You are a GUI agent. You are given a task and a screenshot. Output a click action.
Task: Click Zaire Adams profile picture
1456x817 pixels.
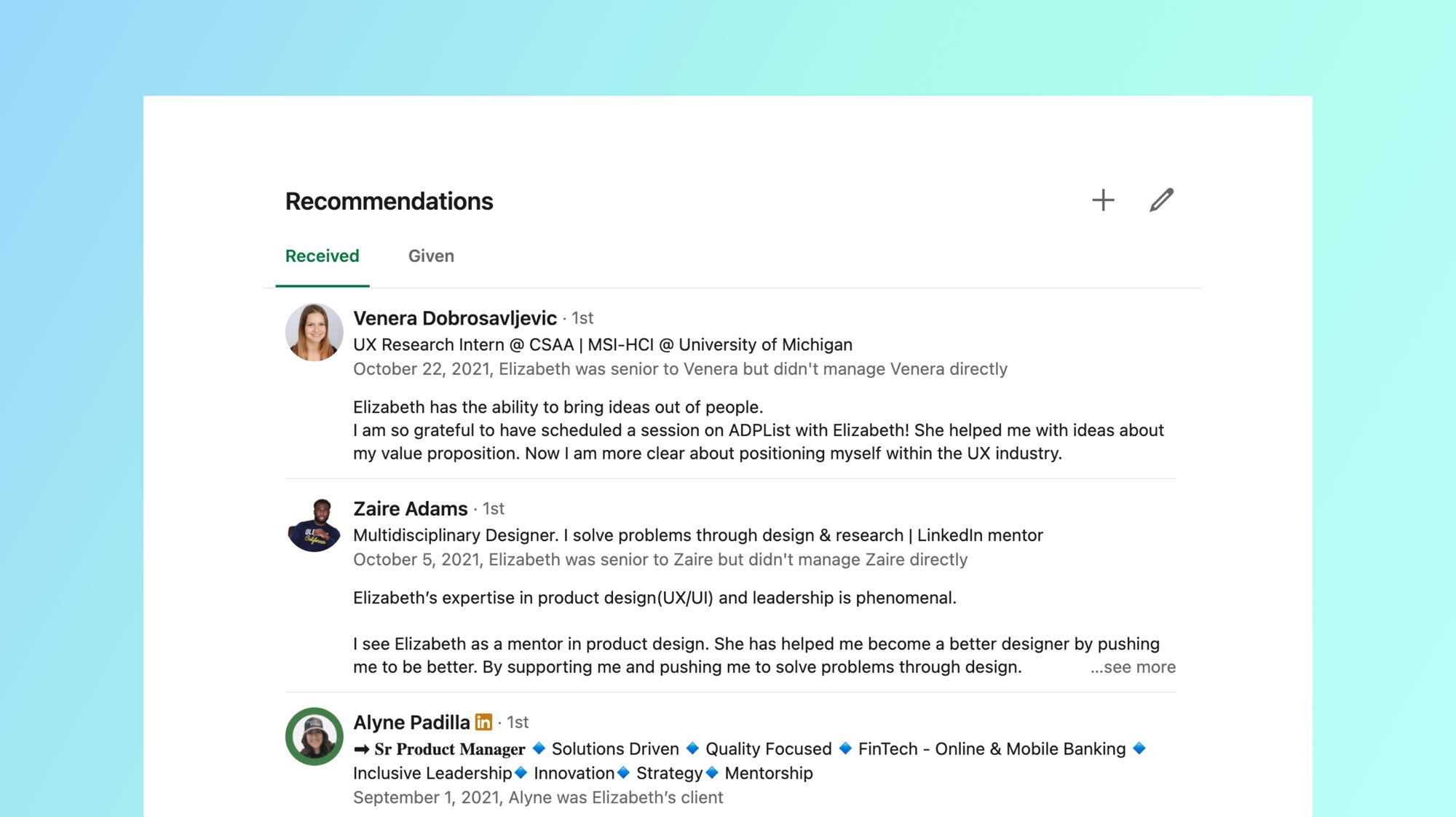pyautogui.click(x=313, y=523)
